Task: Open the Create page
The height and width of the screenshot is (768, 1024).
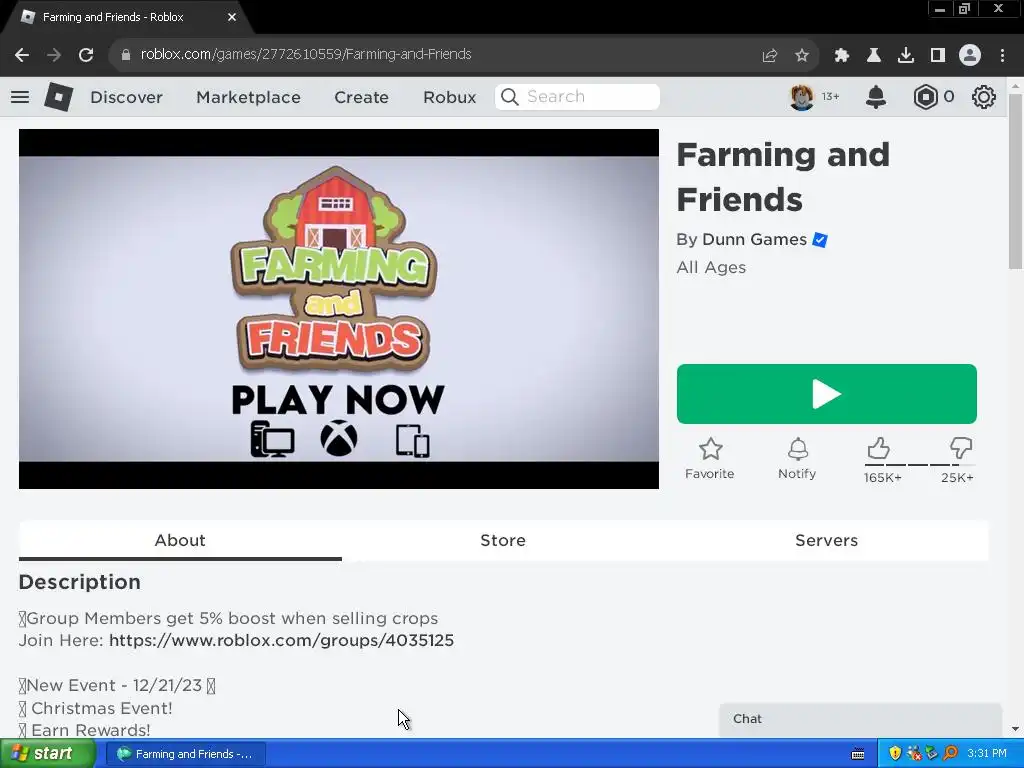Action: pos(361,97)
